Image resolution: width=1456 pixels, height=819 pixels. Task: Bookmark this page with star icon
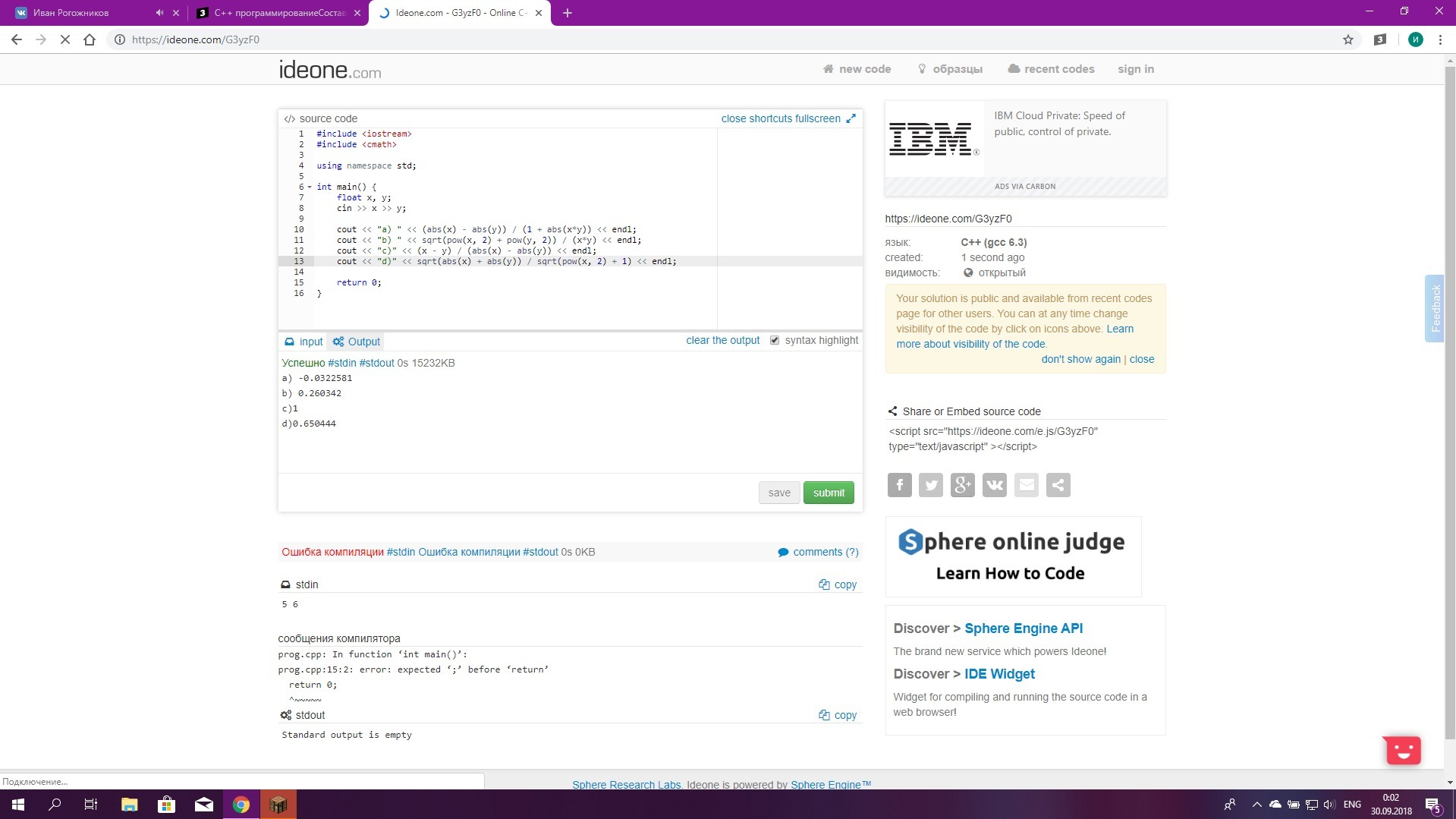coord(1348,39)
